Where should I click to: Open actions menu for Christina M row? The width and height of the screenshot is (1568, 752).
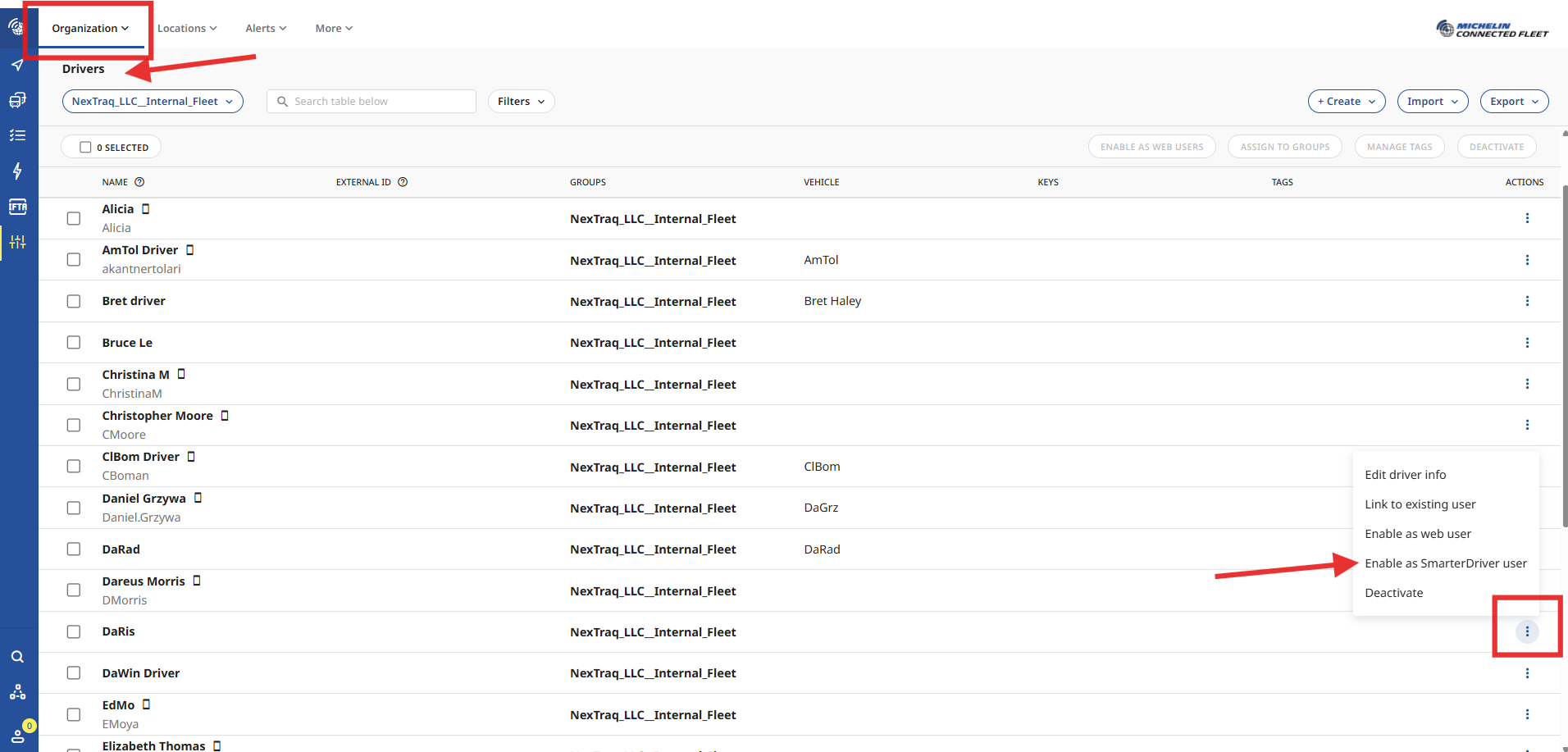[1527, 384]
